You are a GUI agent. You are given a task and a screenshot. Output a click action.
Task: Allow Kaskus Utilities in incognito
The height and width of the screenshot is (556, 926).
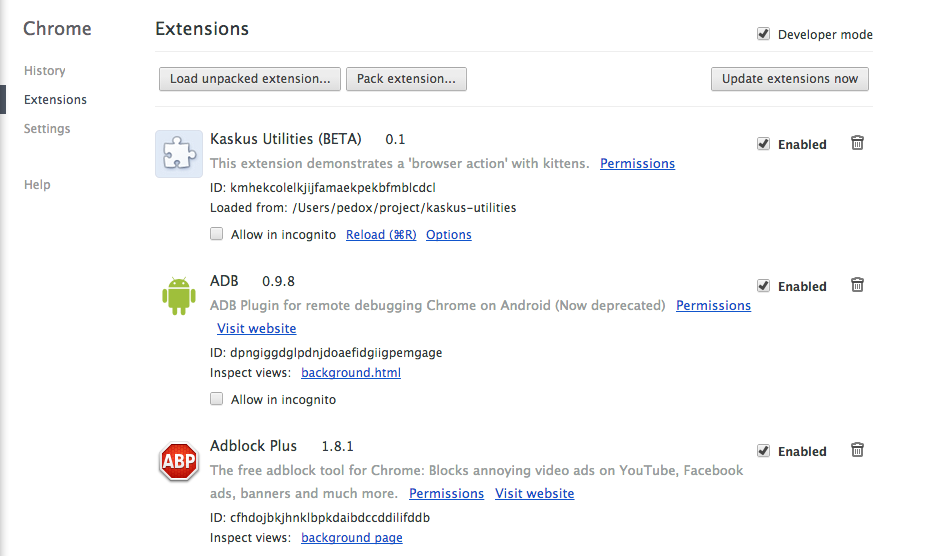pos(217,234)
